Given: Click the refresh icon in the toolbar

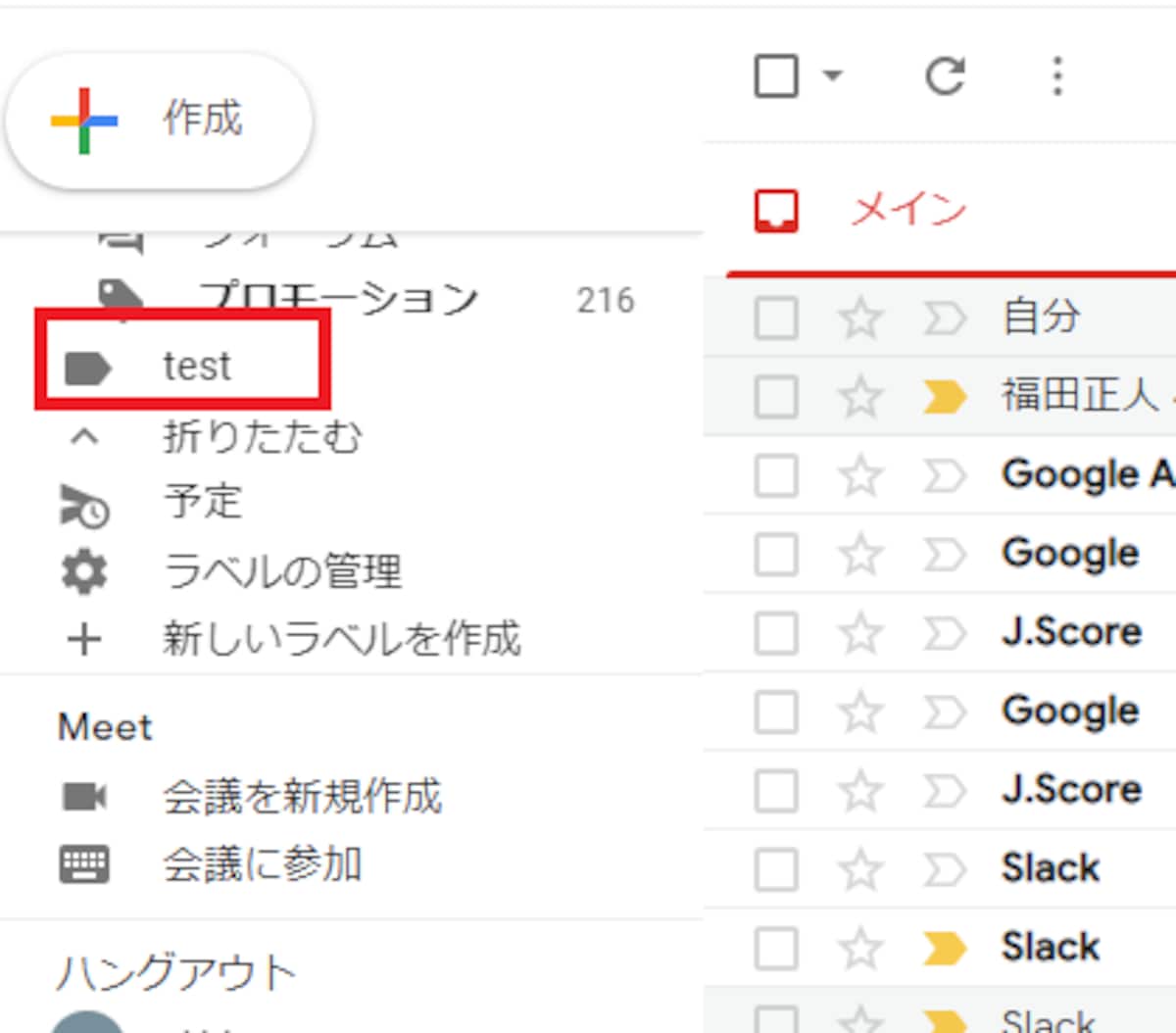Looking at the screenshot, I should click(x=946, y=75).
